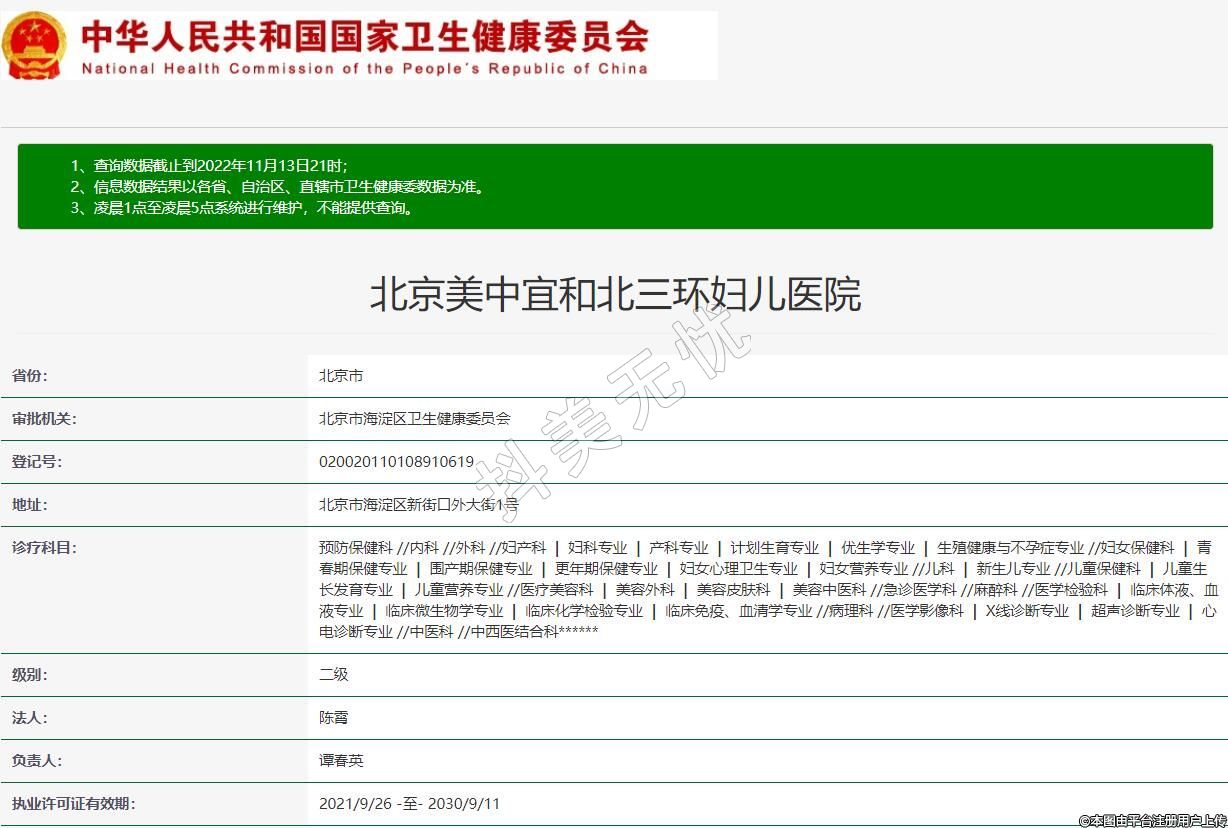Click the legal person name 陈霄

333,718
